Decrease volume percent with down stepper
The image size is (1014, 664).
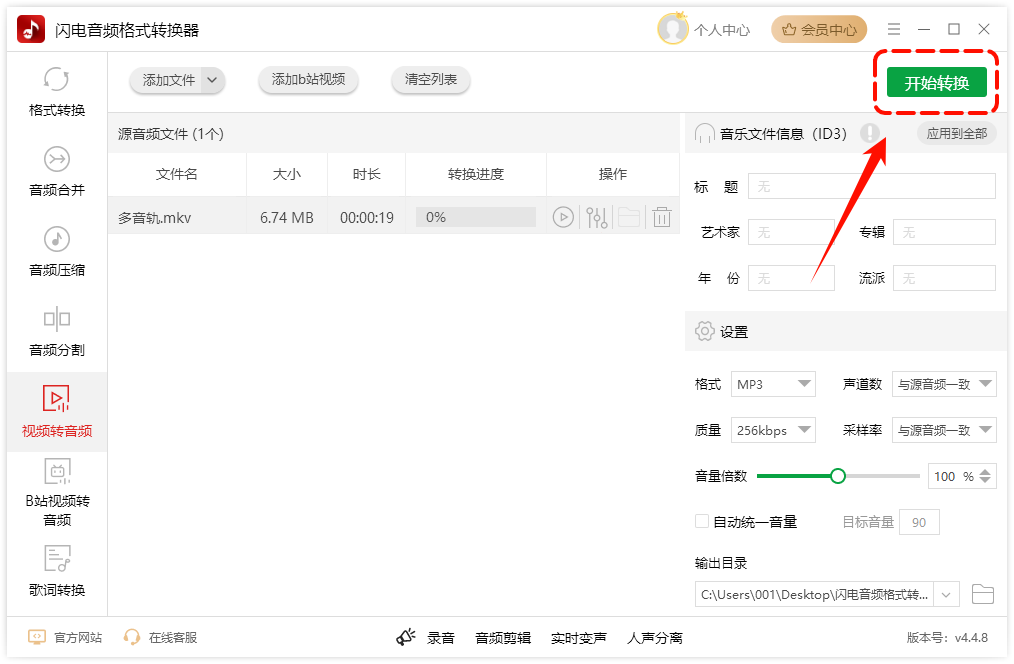click(x=985, y=480)
